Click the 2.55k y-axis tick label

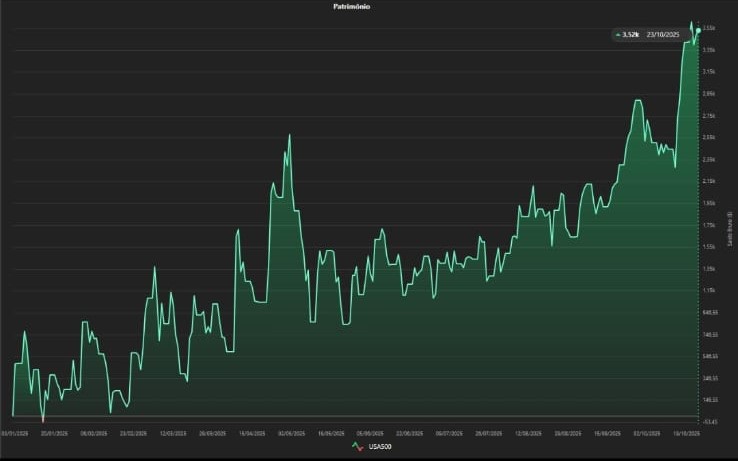click(709, 138)
